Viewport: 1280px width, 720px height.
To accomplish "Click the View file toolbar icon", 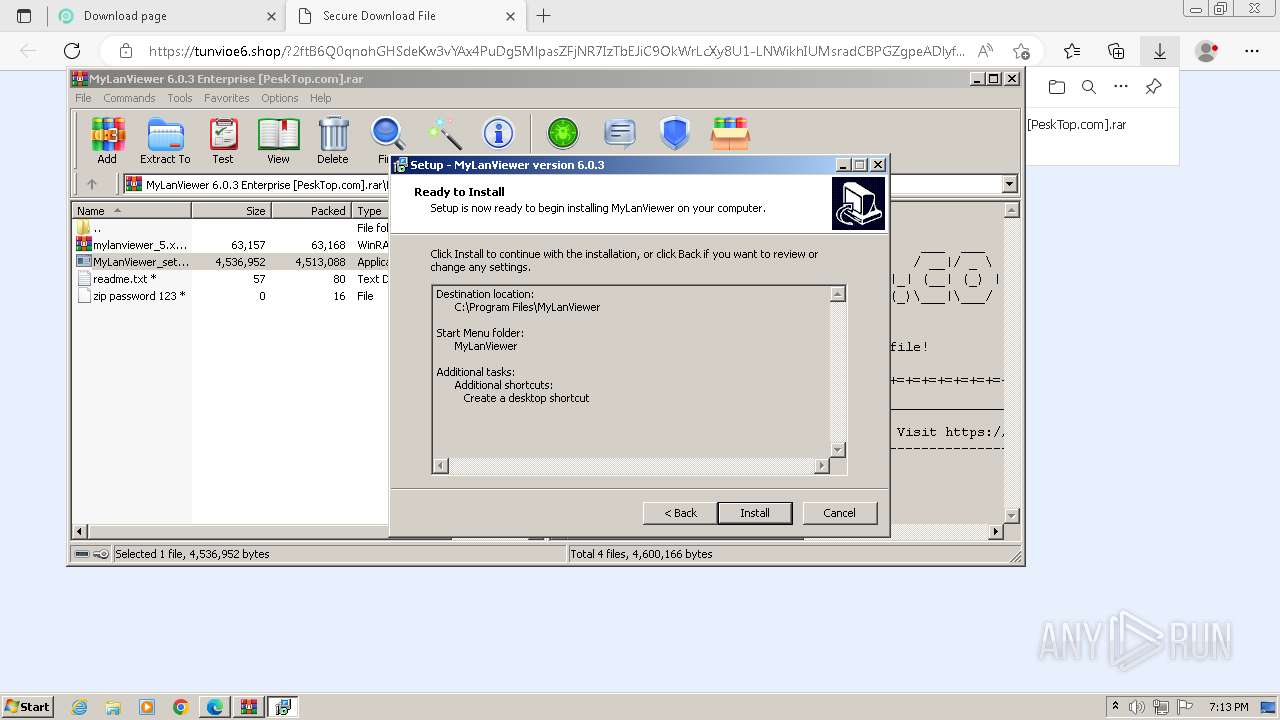I will 278,140.
